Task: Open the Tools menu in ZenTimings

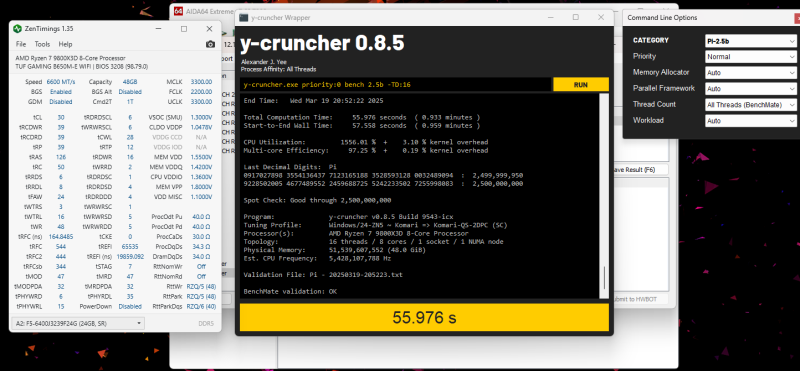Action: click(42, 44)
